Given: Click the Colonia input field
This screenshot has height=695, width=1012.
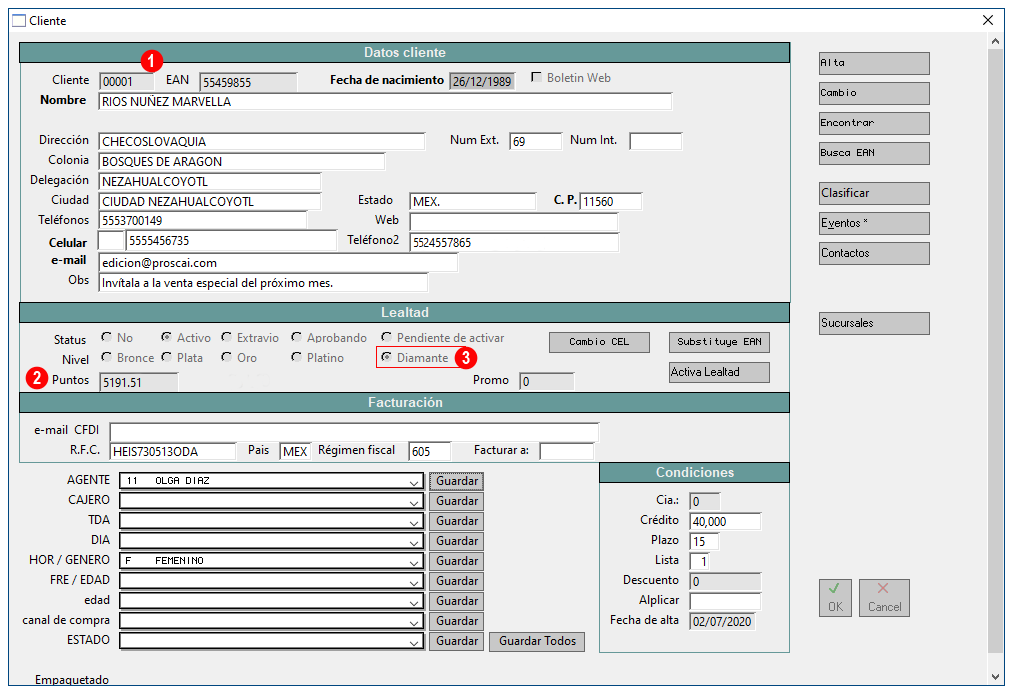Looking at the screenshot, I should click(242, 161).
